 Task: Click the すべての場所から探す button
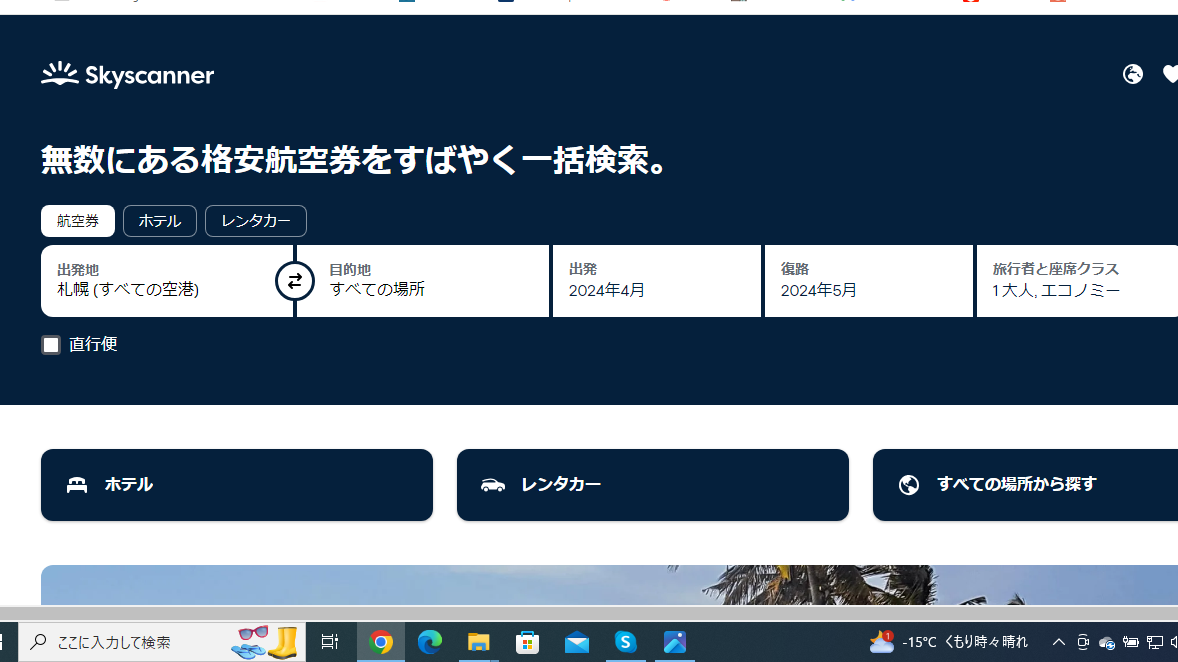pyautogui.click(x=1024, y=485)
